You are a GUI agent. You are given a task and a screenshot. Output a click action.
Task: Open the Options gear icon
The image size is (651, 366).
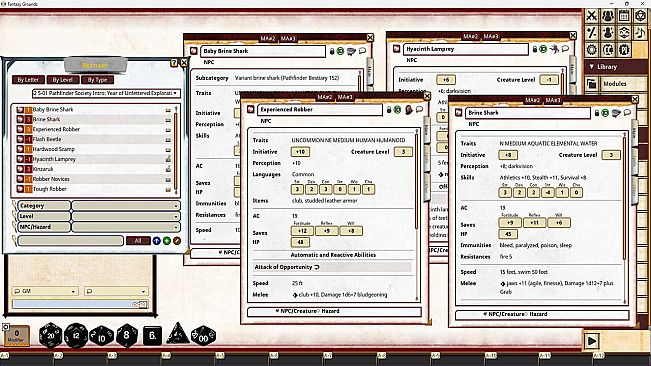[591, 49]
